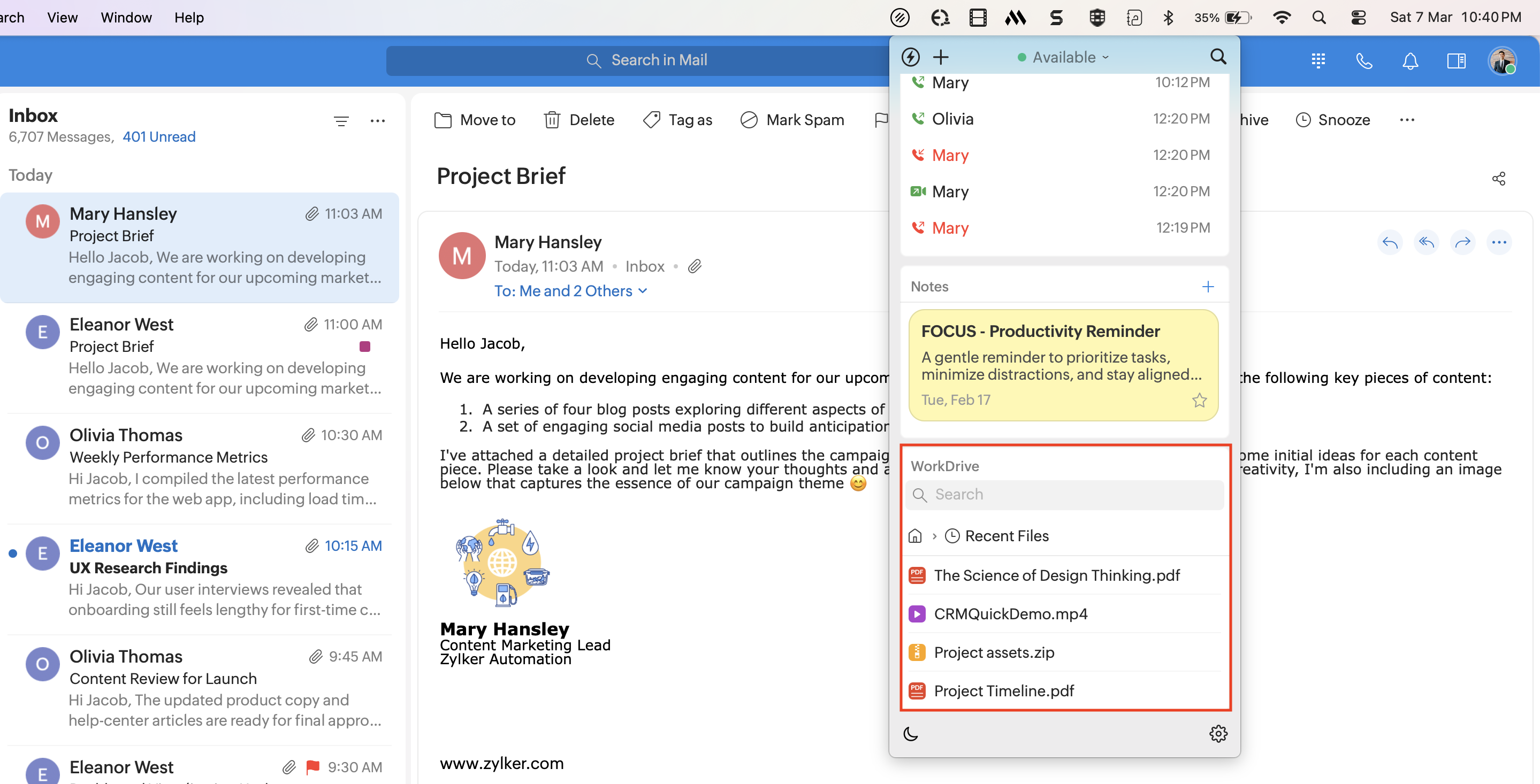
Task: Open the widget settings gear icon
Action: click(1218, 733)
